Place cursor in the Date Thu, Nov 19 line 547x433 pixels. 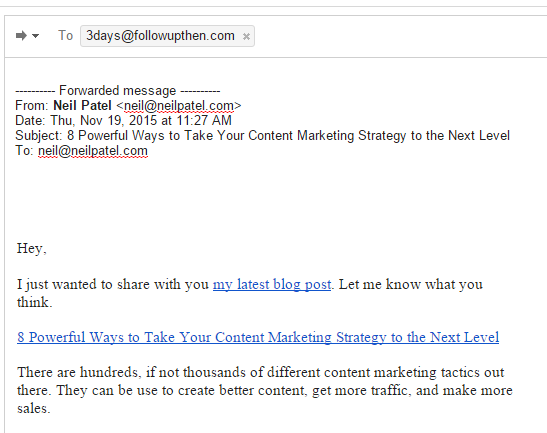tap(123, 121)
